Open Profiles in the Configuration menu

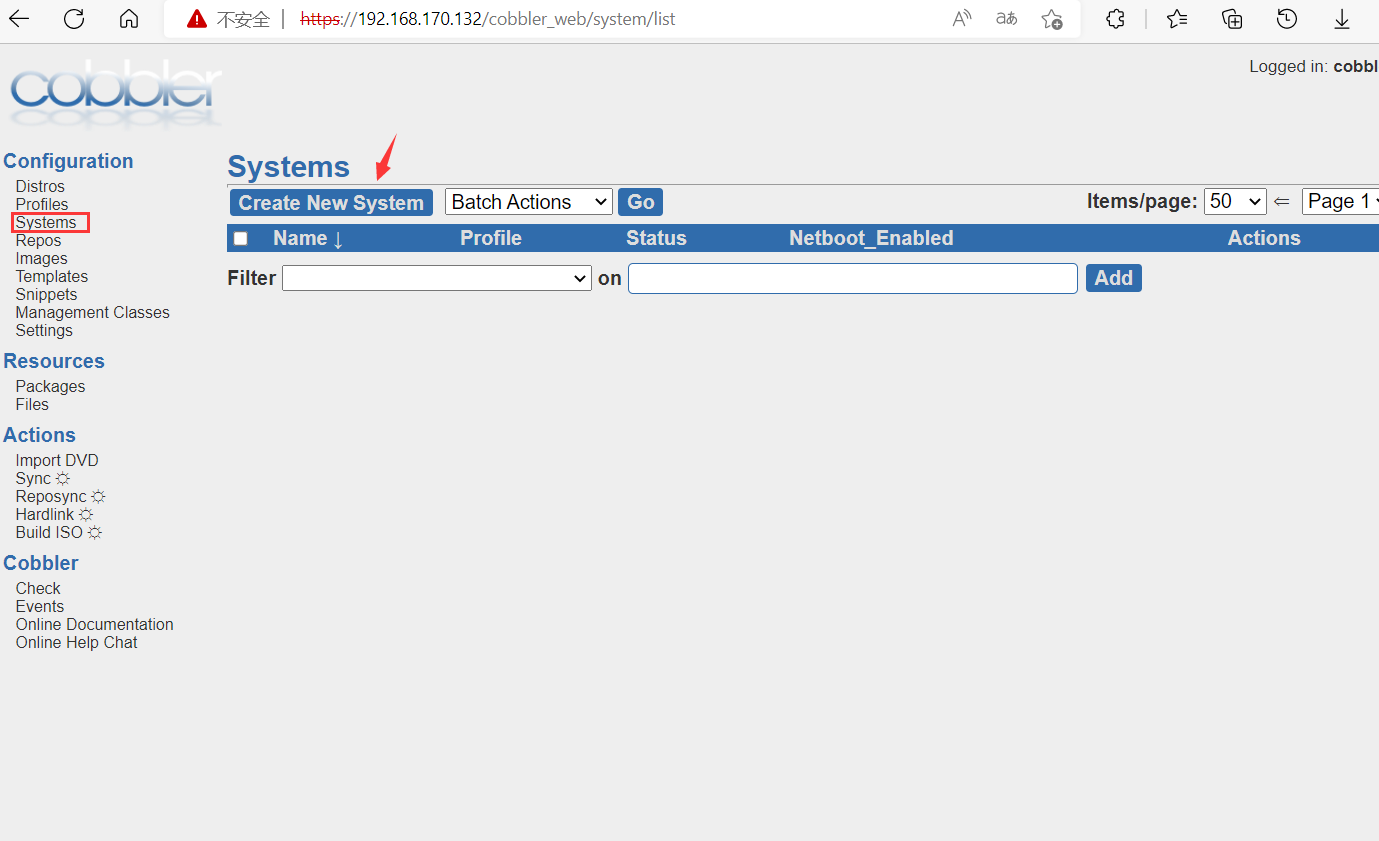coord(42,205)
